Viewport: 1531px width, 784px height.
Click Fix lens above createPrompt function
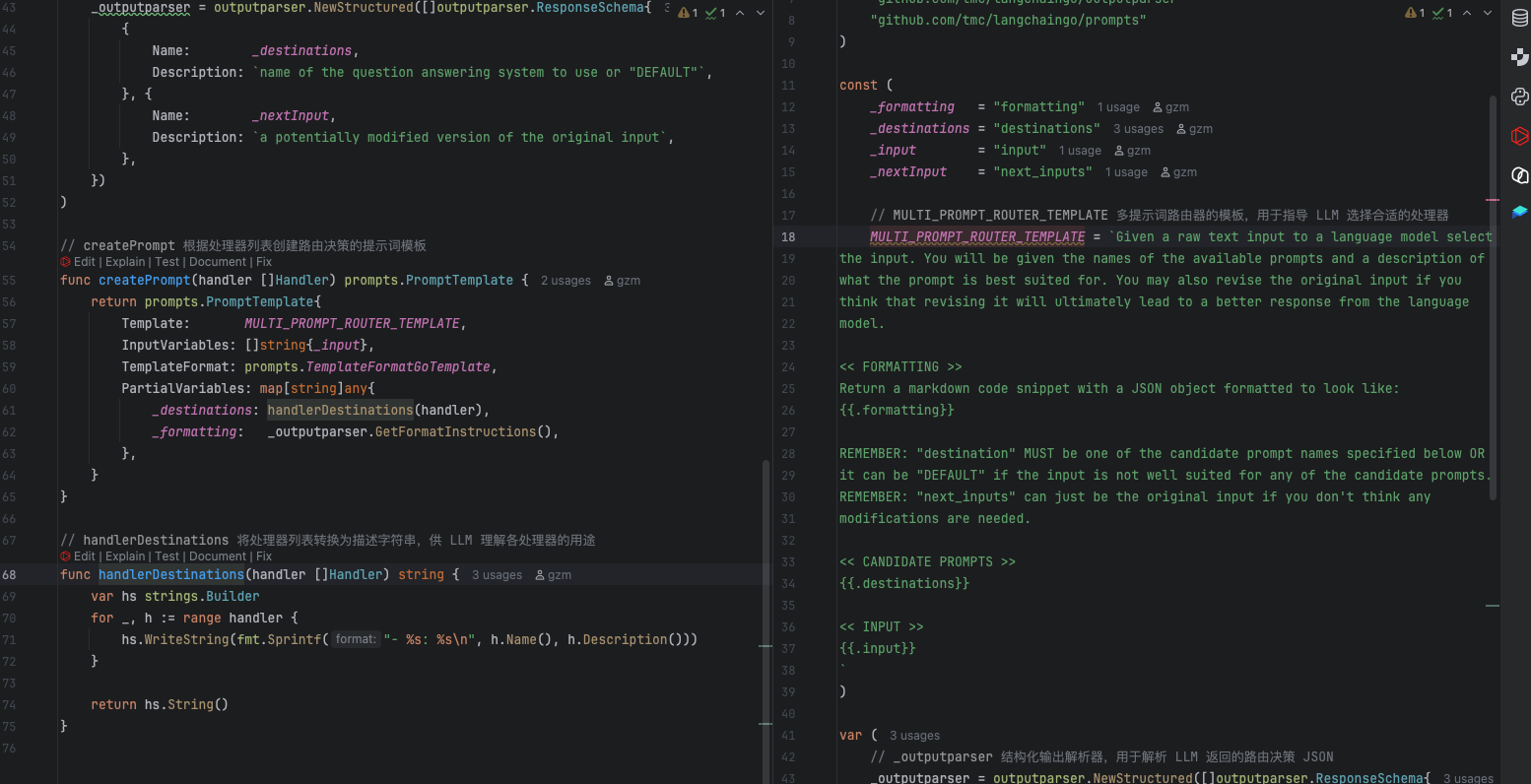click(264, 262)
